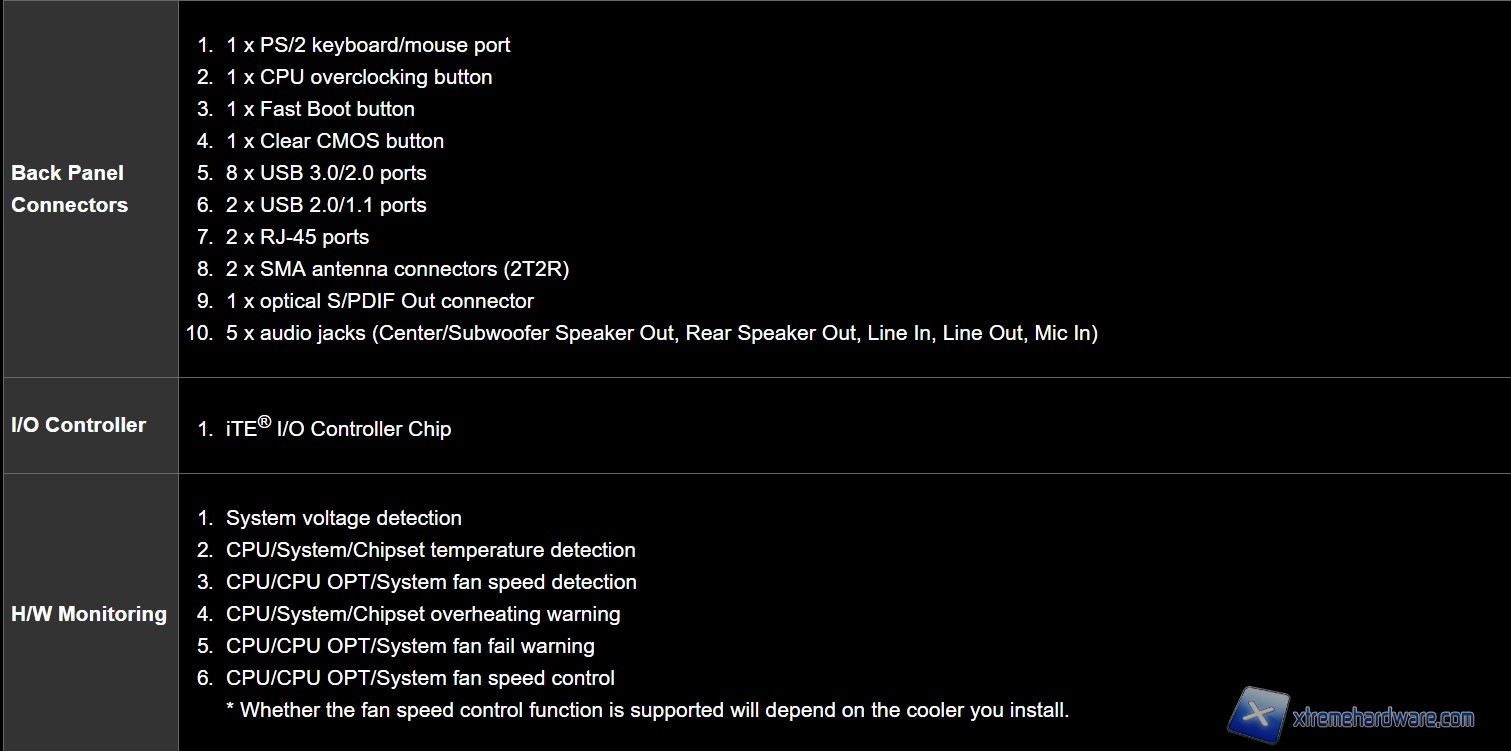Select the Back Panel Connectors row header

point(70,189)
